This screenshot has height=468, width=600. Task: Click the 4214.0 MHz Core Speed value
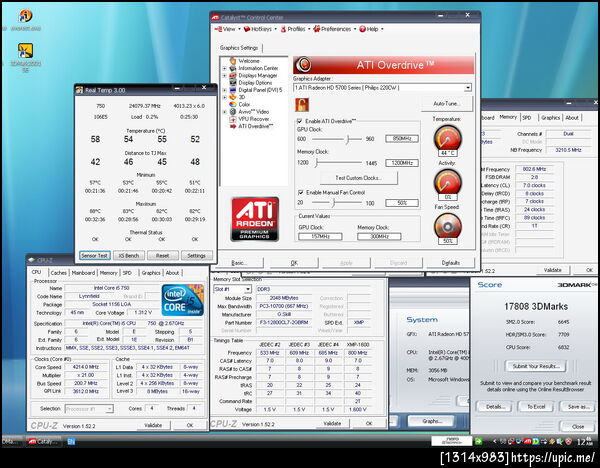86,367
